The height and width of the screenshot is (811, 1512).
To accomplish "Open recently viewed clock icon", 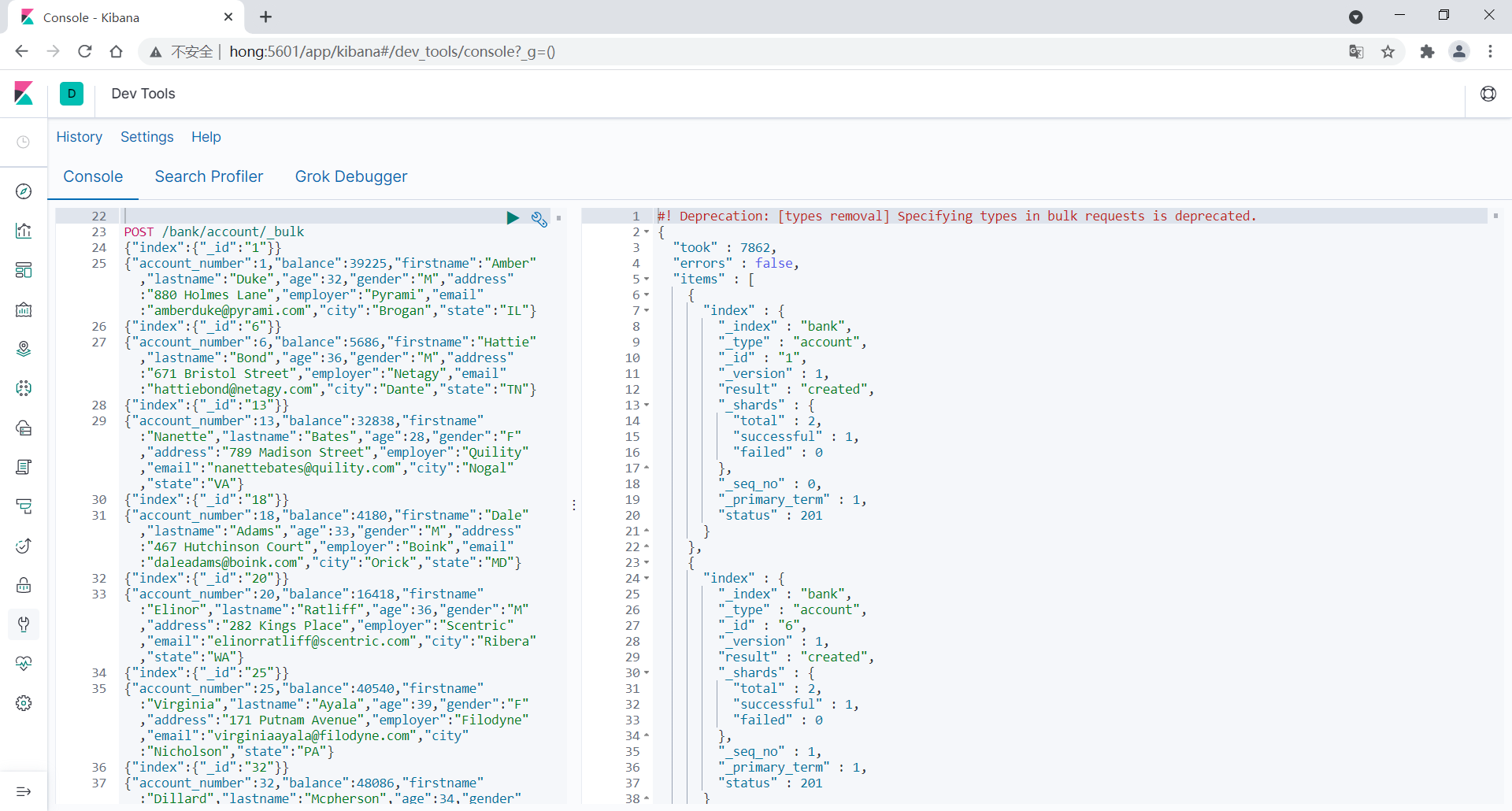I will (24, 143).
